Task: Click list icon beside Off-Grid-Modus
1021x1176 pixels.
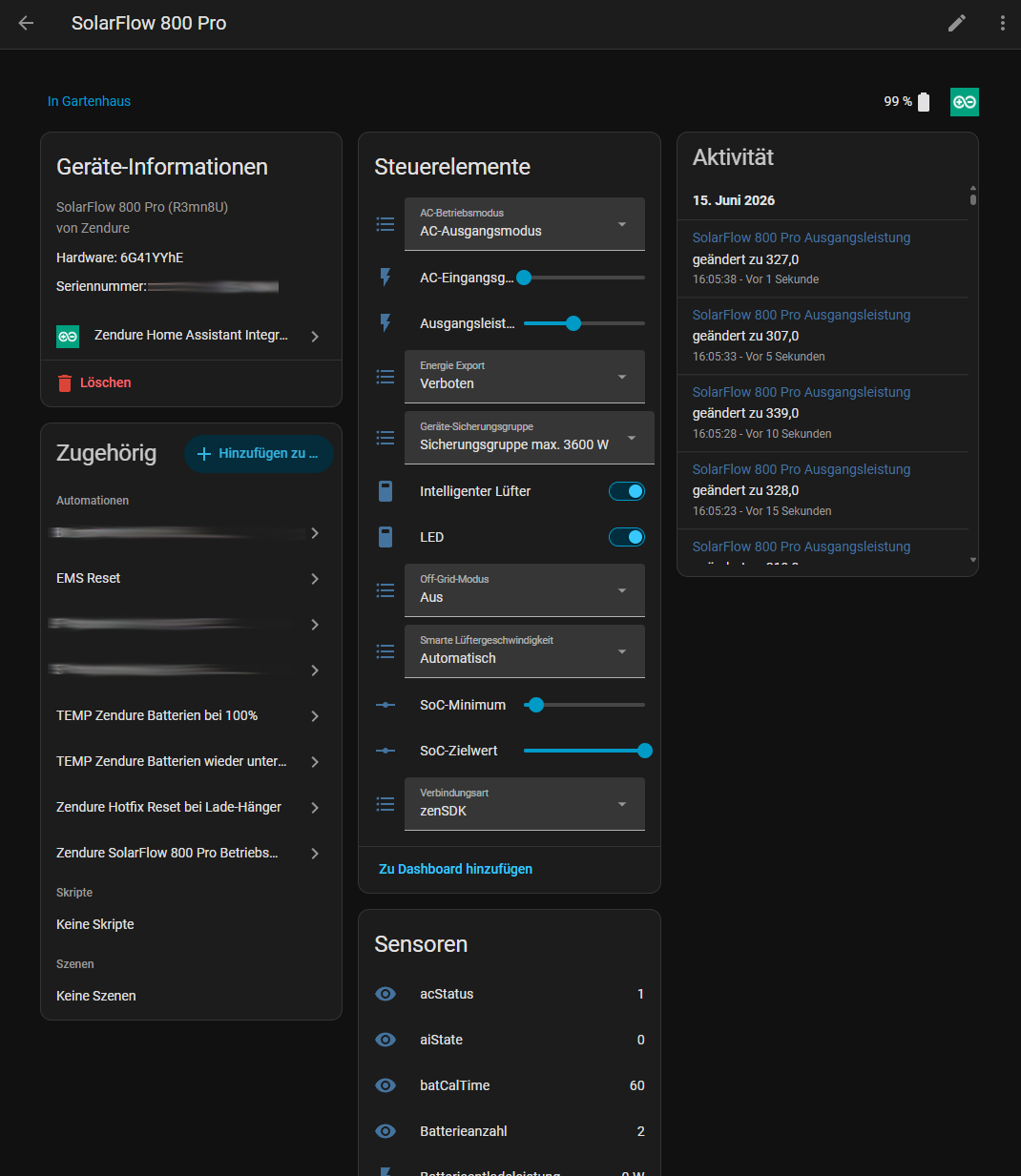Action: [385, 590]
